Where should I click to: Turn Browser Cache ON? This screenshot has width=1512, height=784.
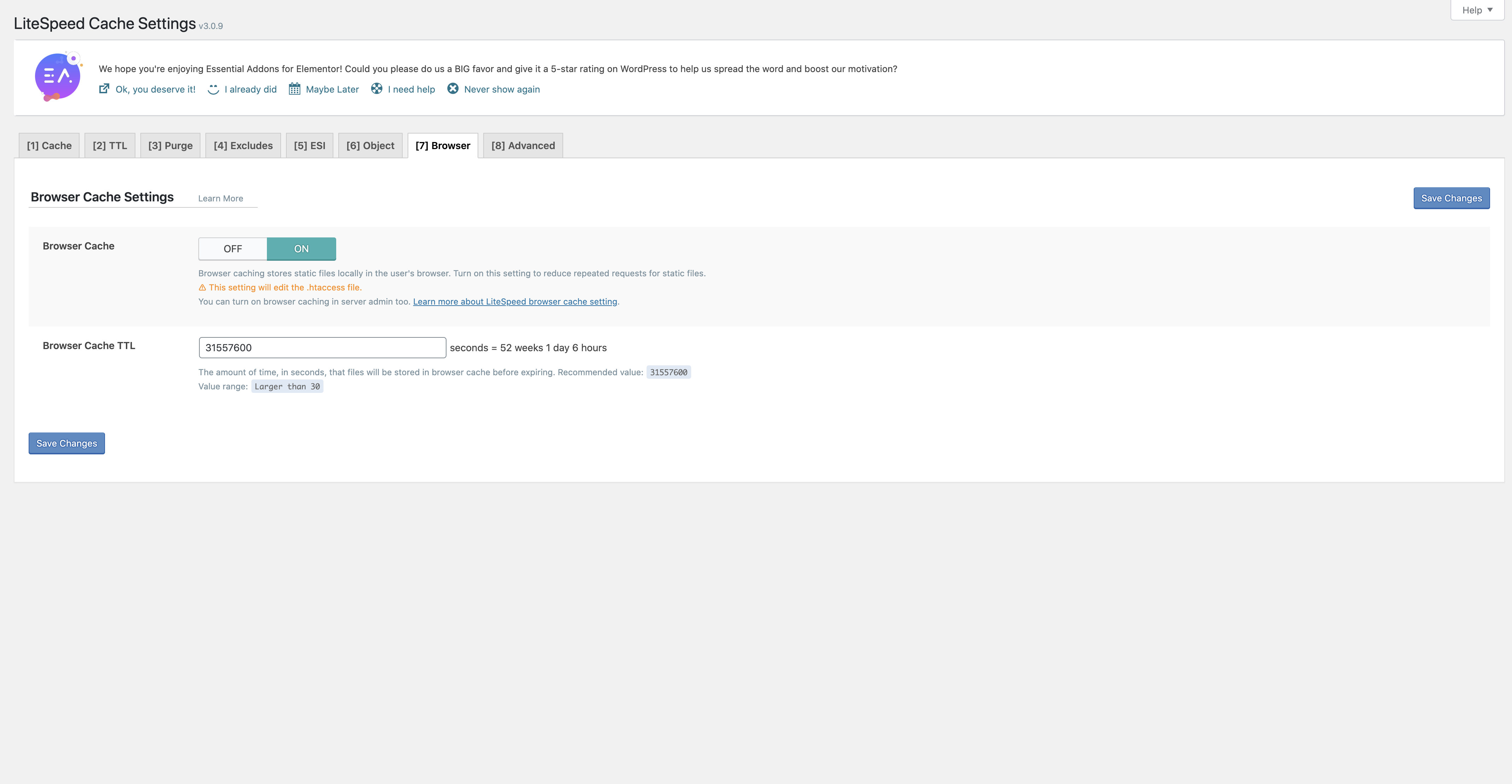click(301, 249)
